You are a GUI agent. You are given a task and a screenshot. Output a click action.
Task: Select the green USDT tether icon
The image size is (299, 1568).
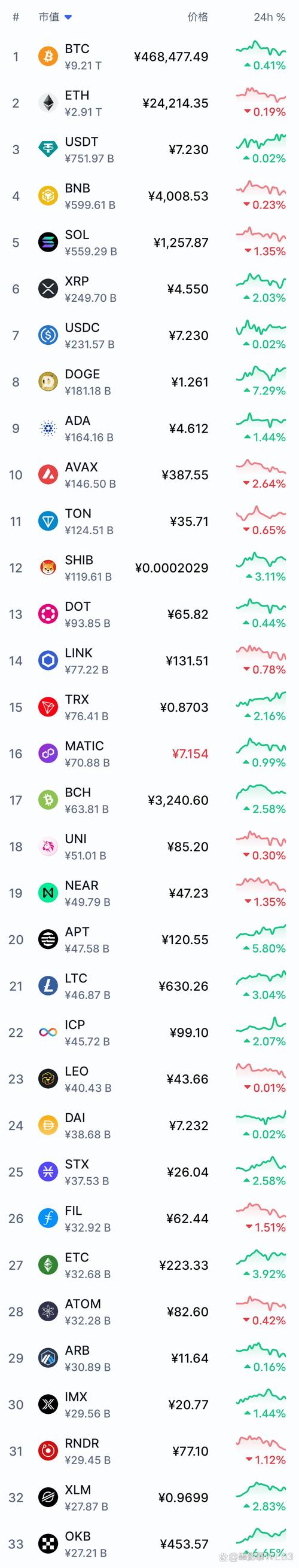(x=48, y=149)
